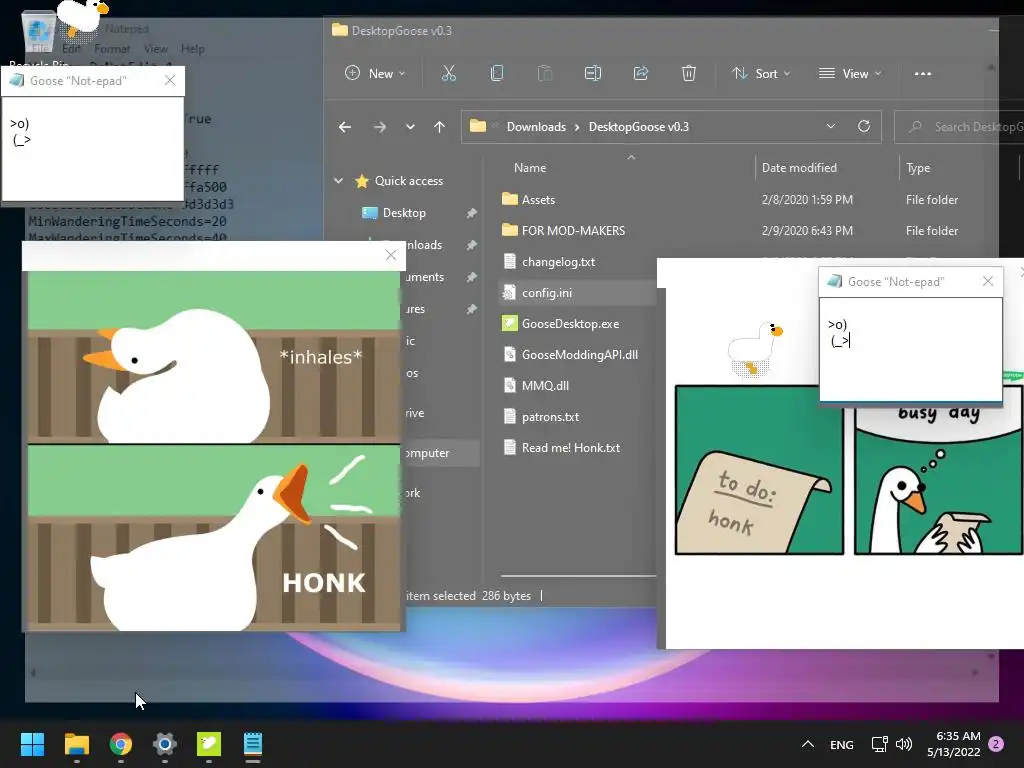Image resolution: width=1024 pixels, height=768 pixels.
Task: Select the GooseDesktop.exe file
Action: (569, 324)
